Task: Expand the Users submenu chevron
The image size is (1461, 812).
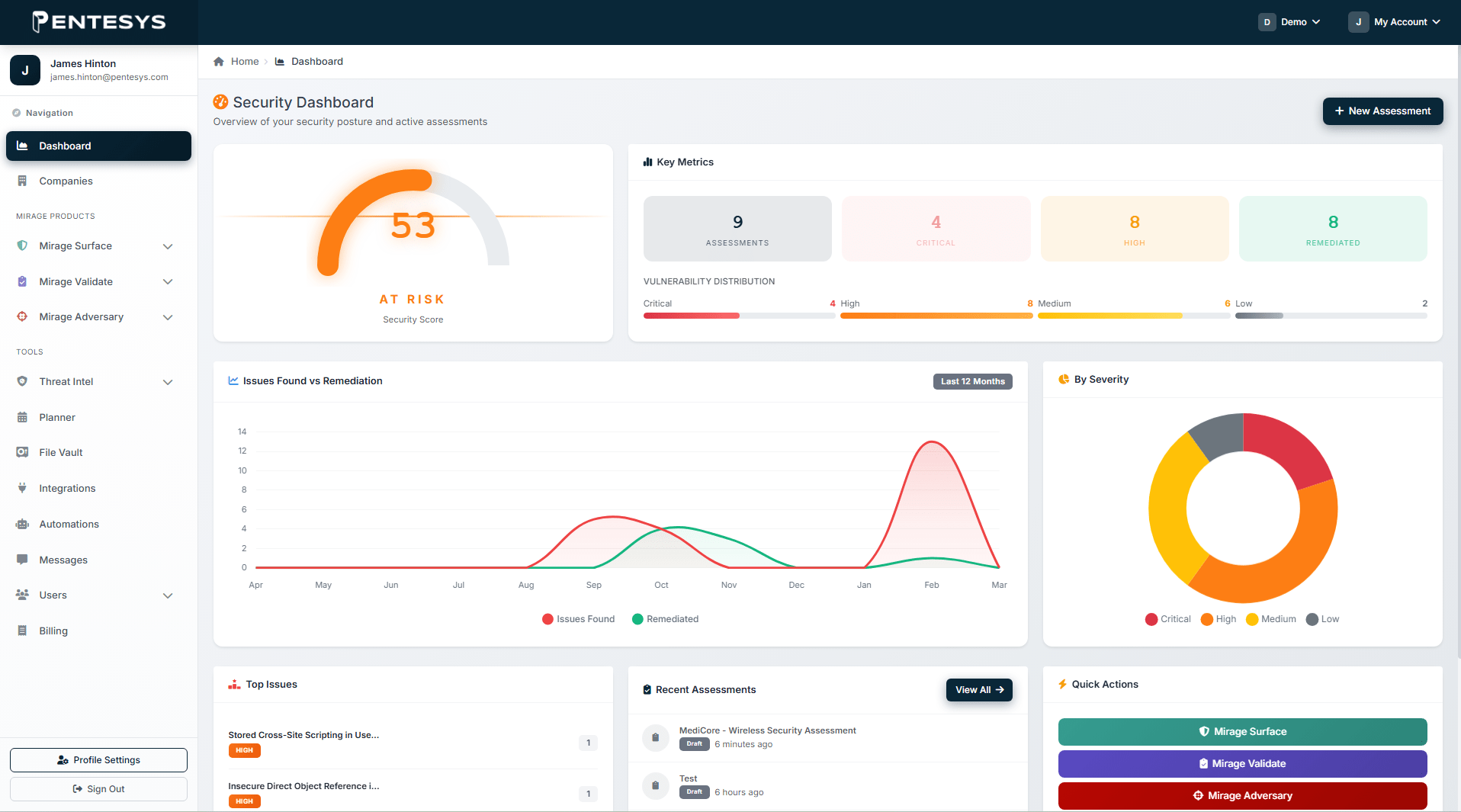Action: [x=168, y=595]
